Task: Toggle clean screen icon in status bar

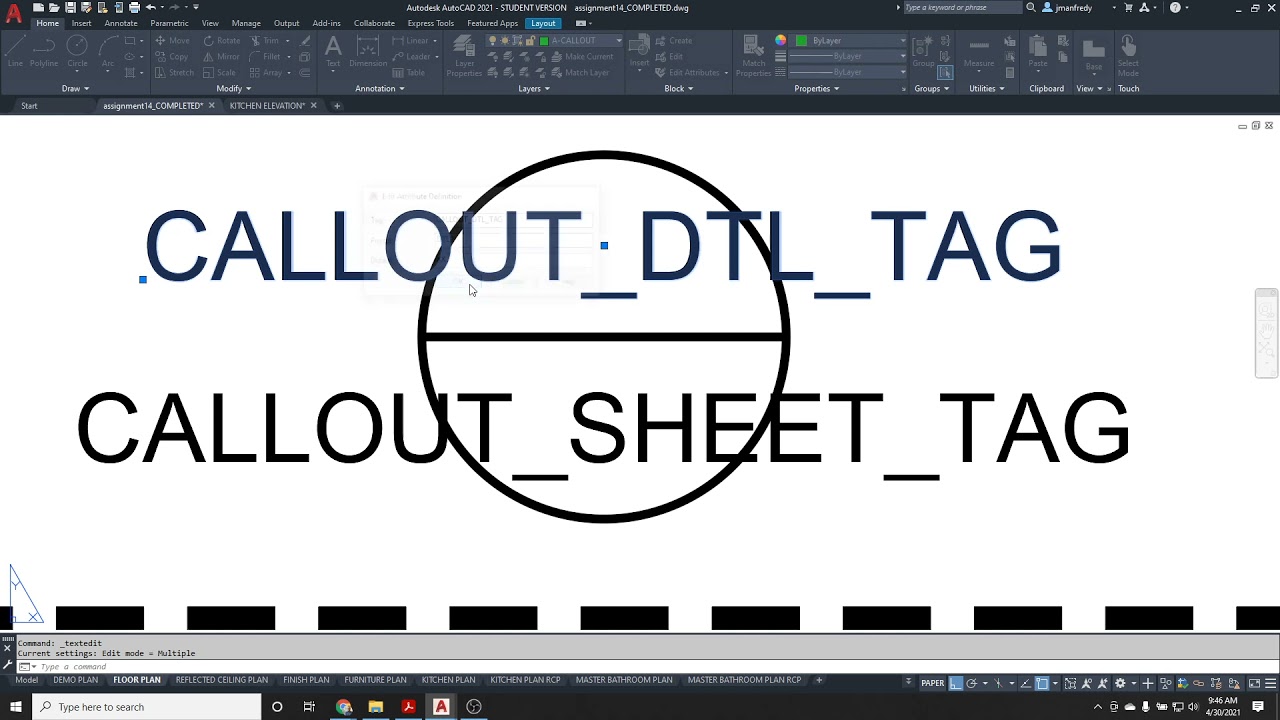Action: (1255, 683)
